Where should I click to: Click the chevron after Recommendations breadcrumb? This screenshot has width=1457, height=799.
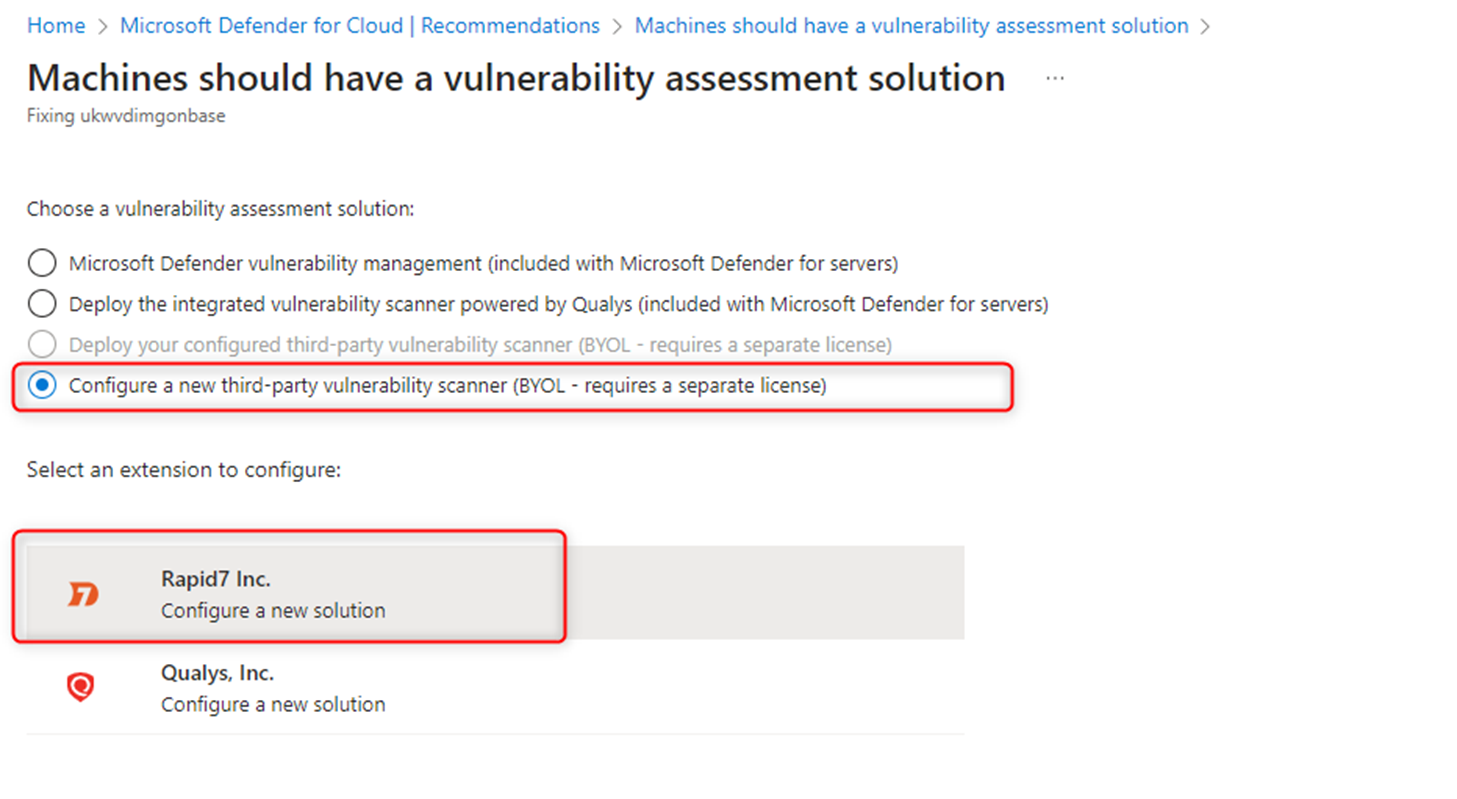tap(617, 25)
